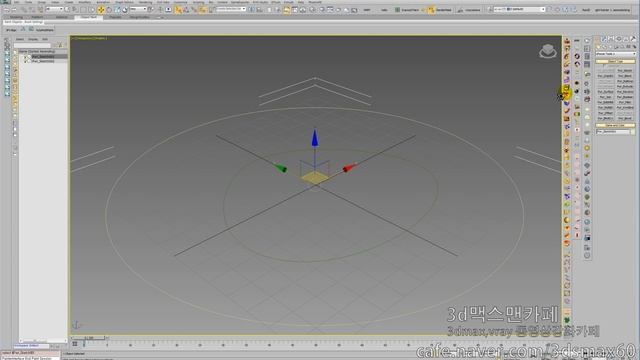
Task: Click the ViewCube in the viewport corner
Action: [548, 51]
